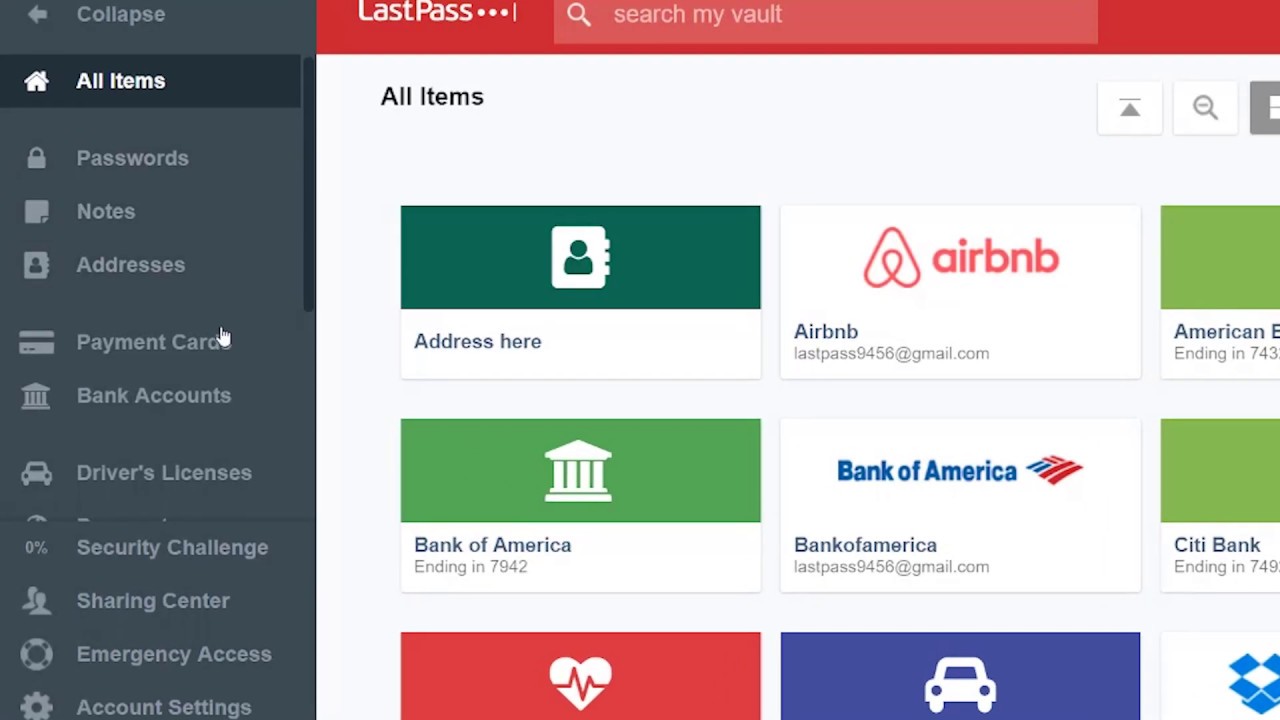Click the Account Settings gear icon
1280x720 pixels.
coord(37,706)
